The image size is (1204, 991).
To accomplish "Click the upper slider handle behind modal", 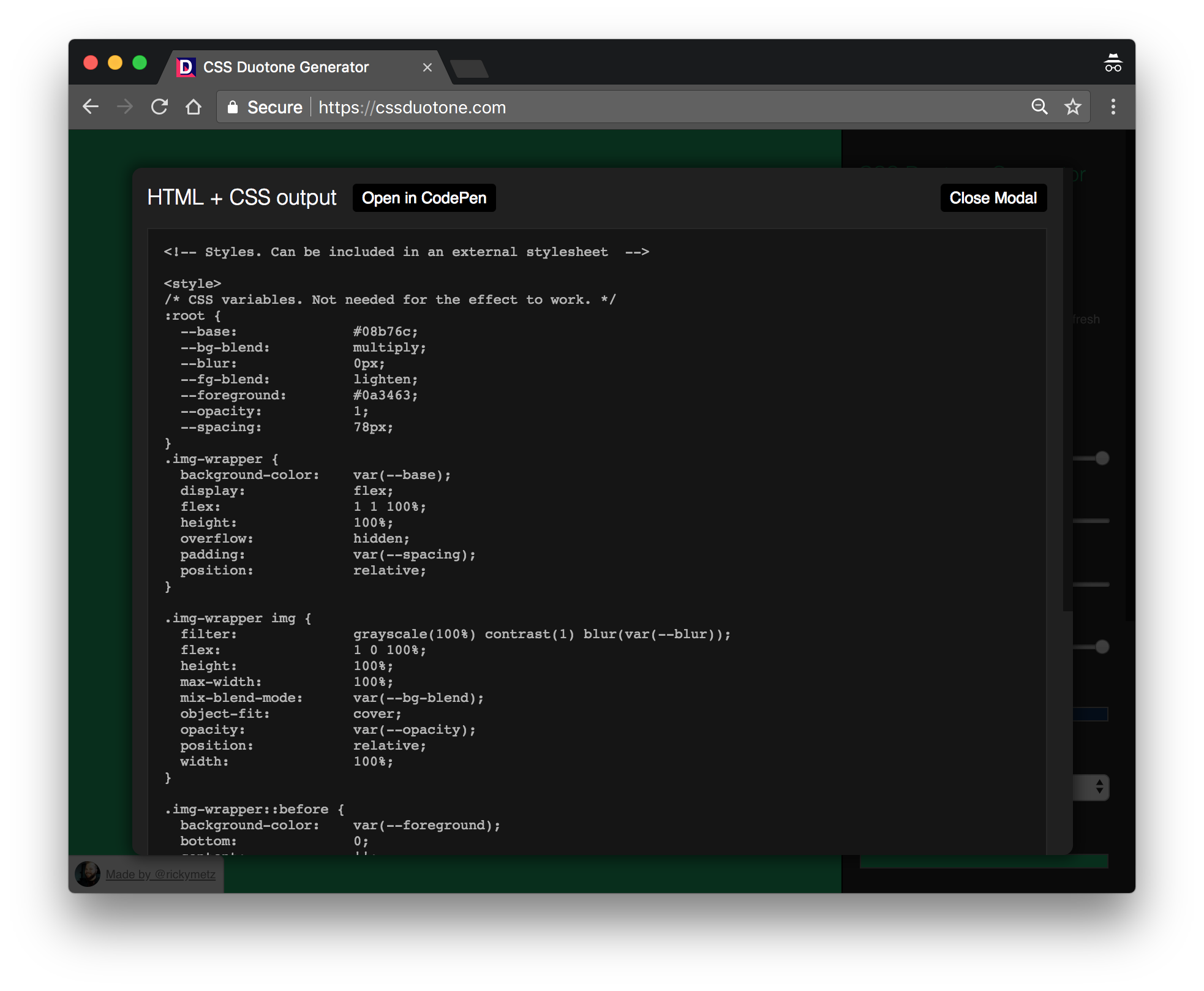I will [1102, 458].
